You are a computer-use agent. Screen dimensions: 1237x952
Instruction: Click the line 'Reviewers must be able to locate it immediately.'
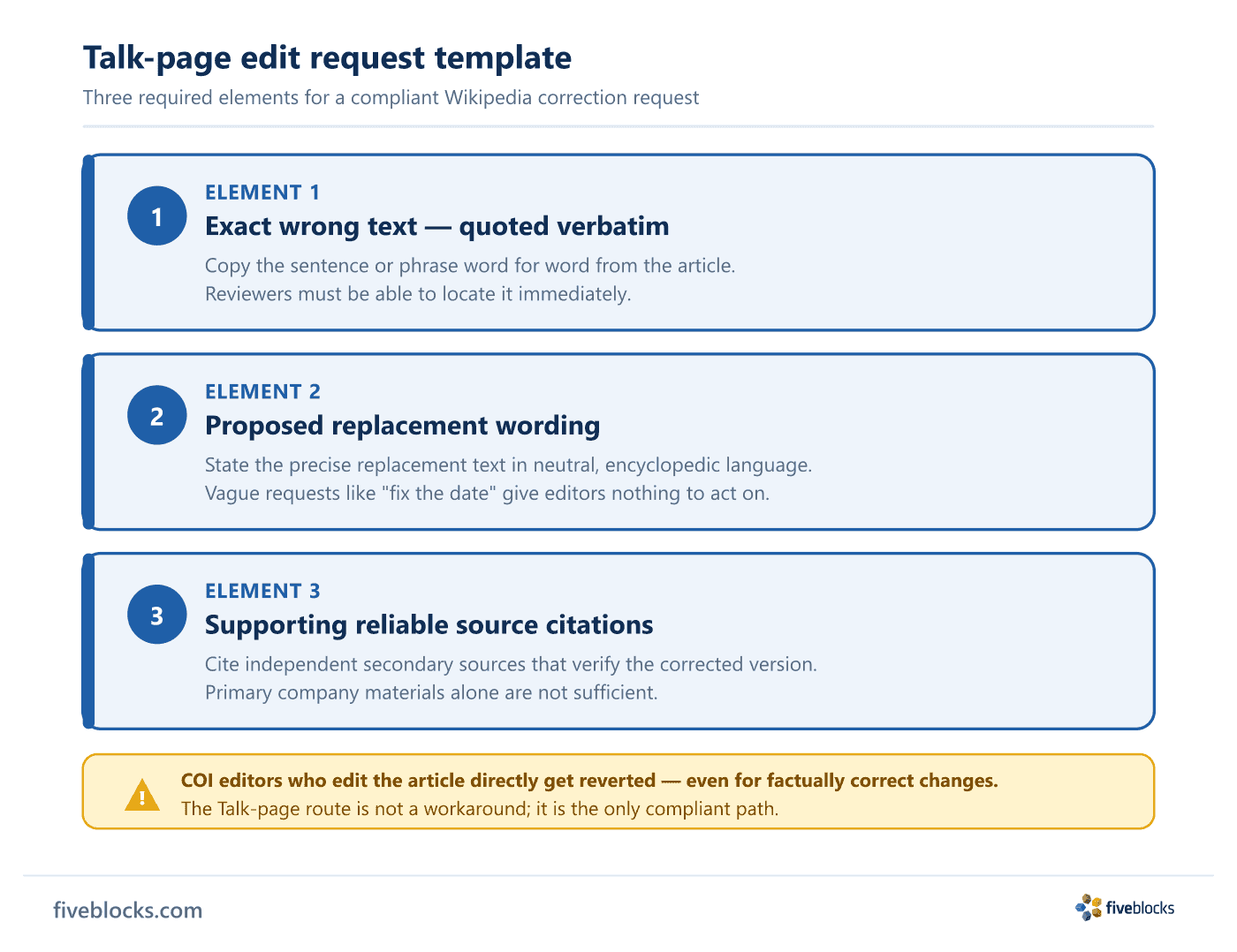click(x=418, y=294)
